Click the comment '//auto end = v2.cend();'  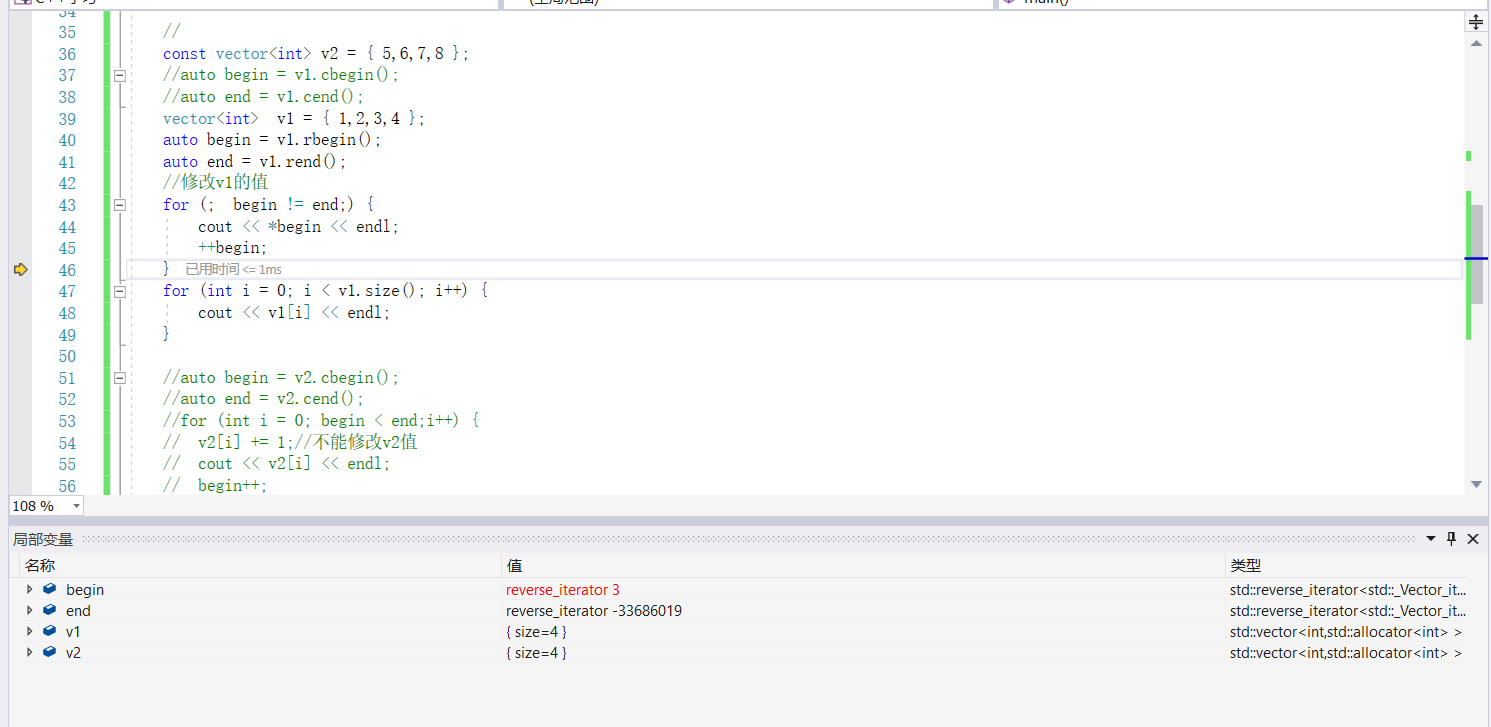click(x=264, y=399)
